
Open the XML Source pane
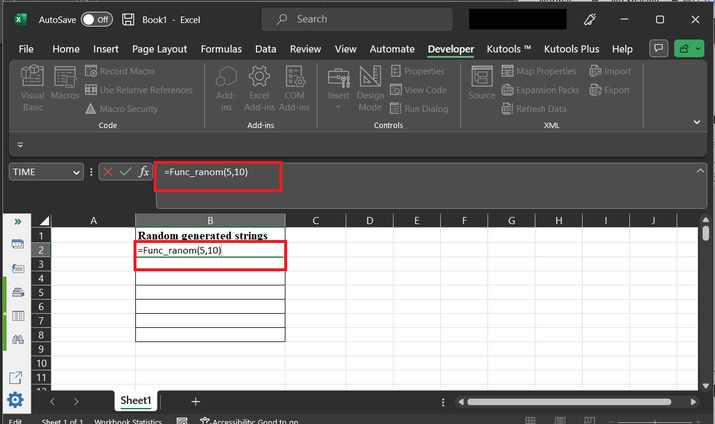[482, 83]
